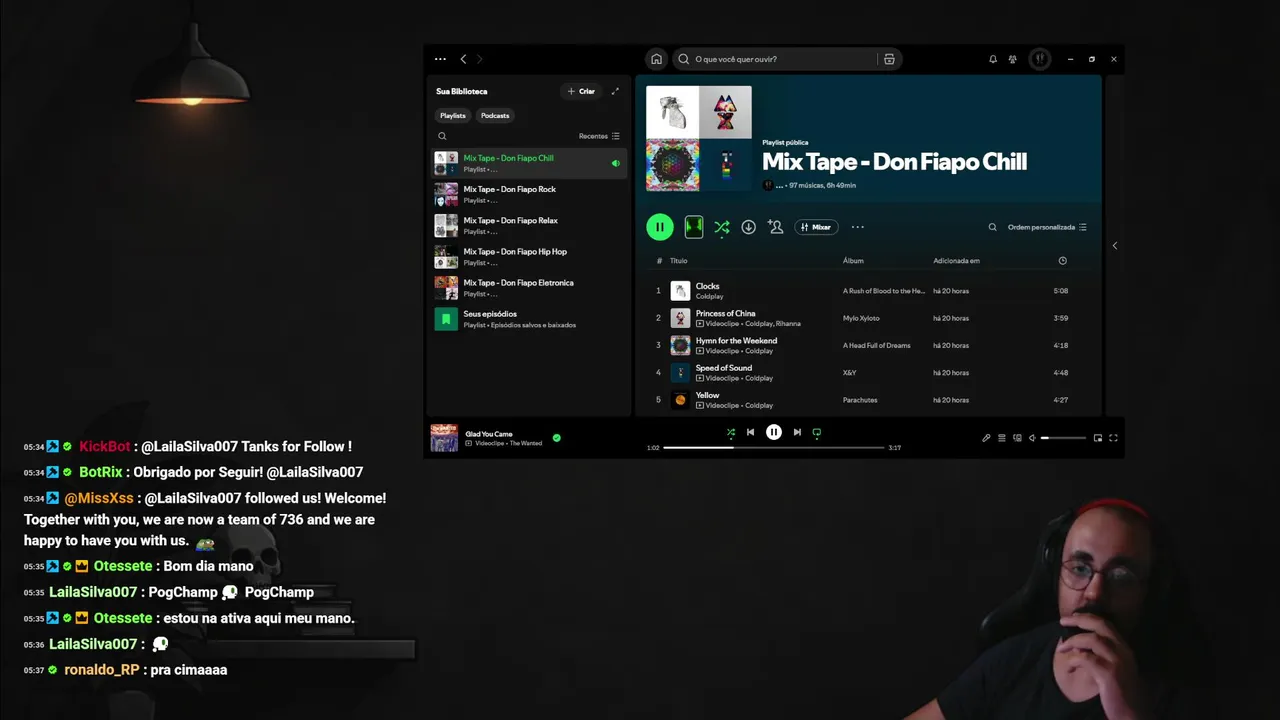Play the track Clocks
1280x720 pixels.
click(x=868, y=291)
